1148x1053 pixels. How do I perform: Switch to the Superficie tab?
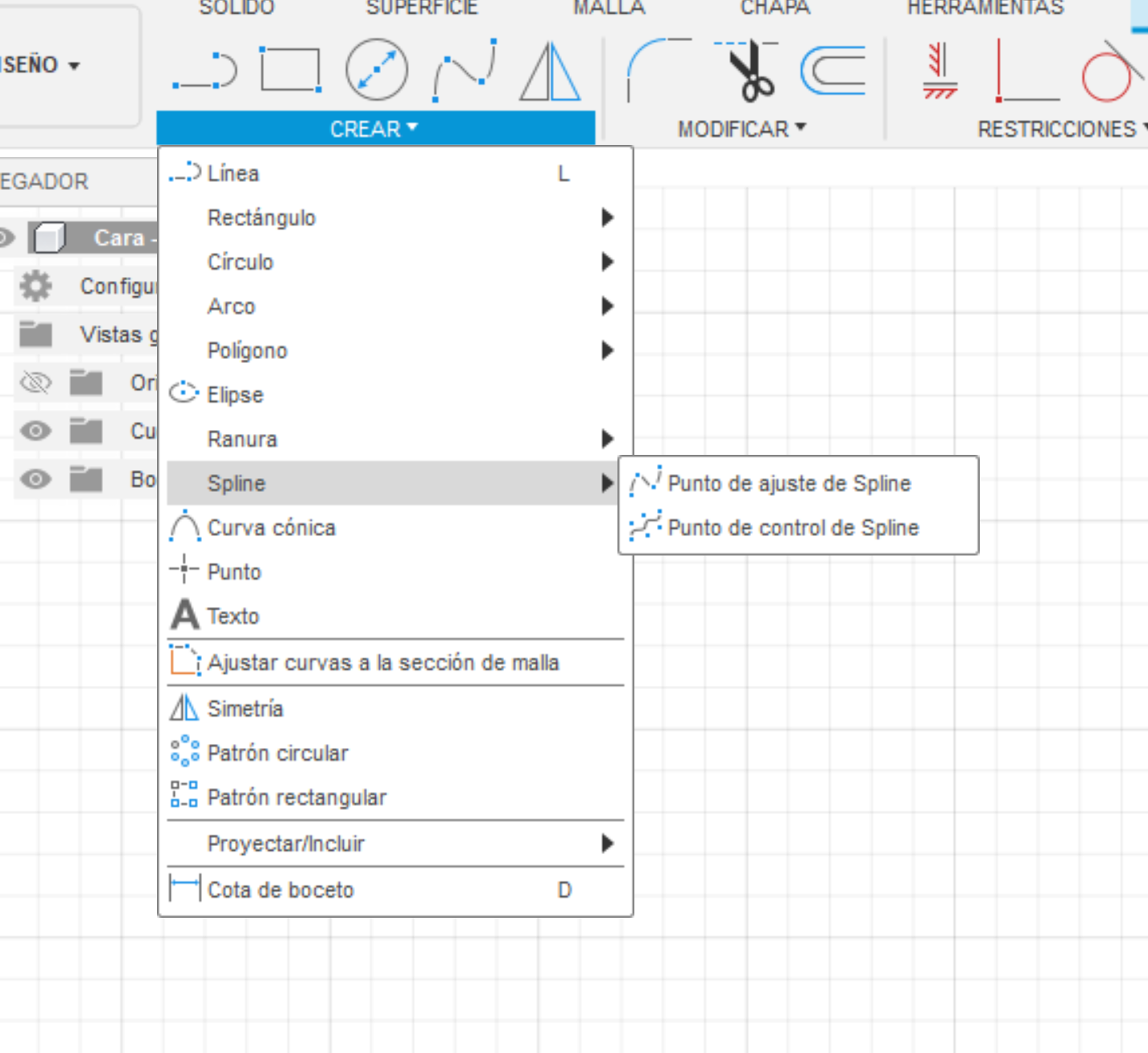click(x=422, y=8)
